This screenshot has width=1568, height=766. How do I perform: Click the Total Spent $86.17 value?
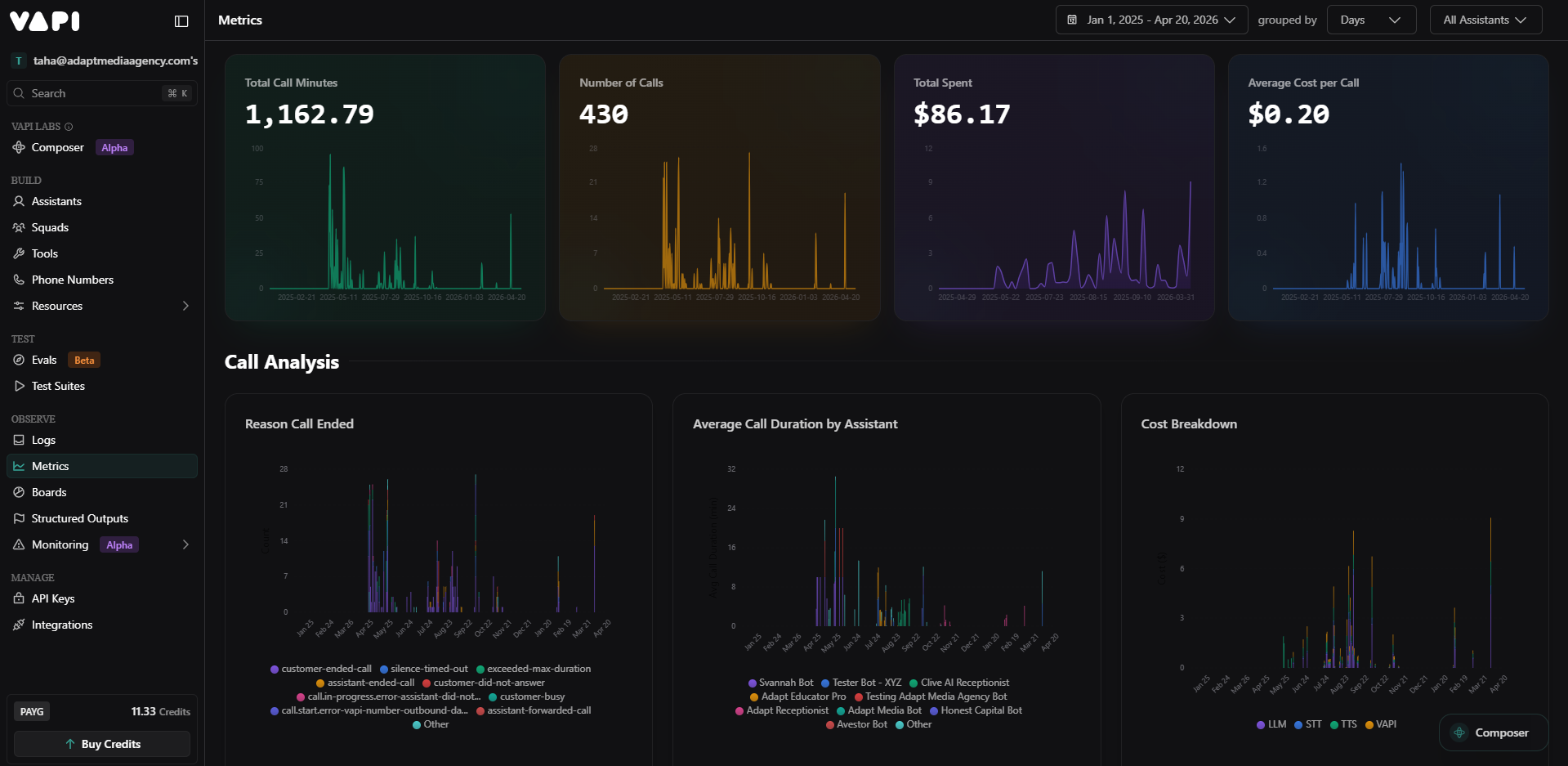pos(962,114)
